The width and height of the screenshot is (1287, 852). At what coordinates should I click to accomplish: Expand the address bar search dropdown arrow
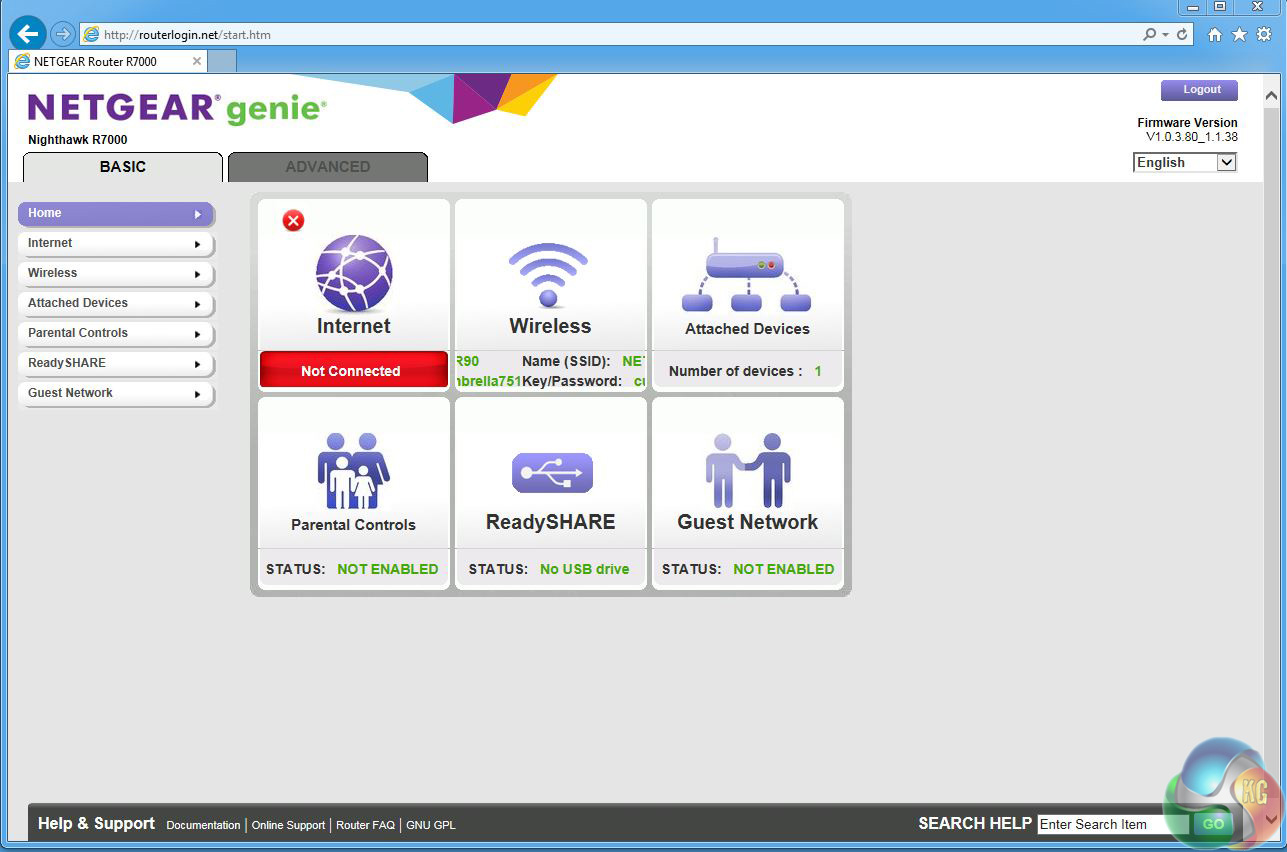(1165, 35)
